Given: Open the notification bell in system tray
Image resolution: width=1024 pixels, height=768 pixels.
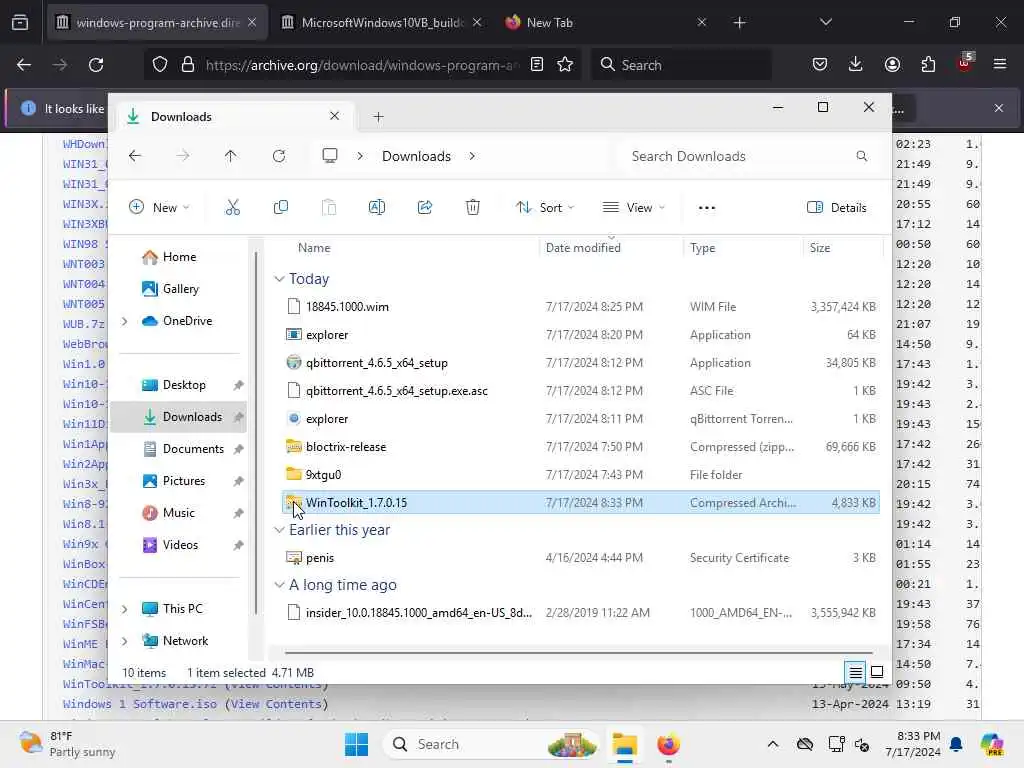Looking at the screenshot, I should click(956, 744).
